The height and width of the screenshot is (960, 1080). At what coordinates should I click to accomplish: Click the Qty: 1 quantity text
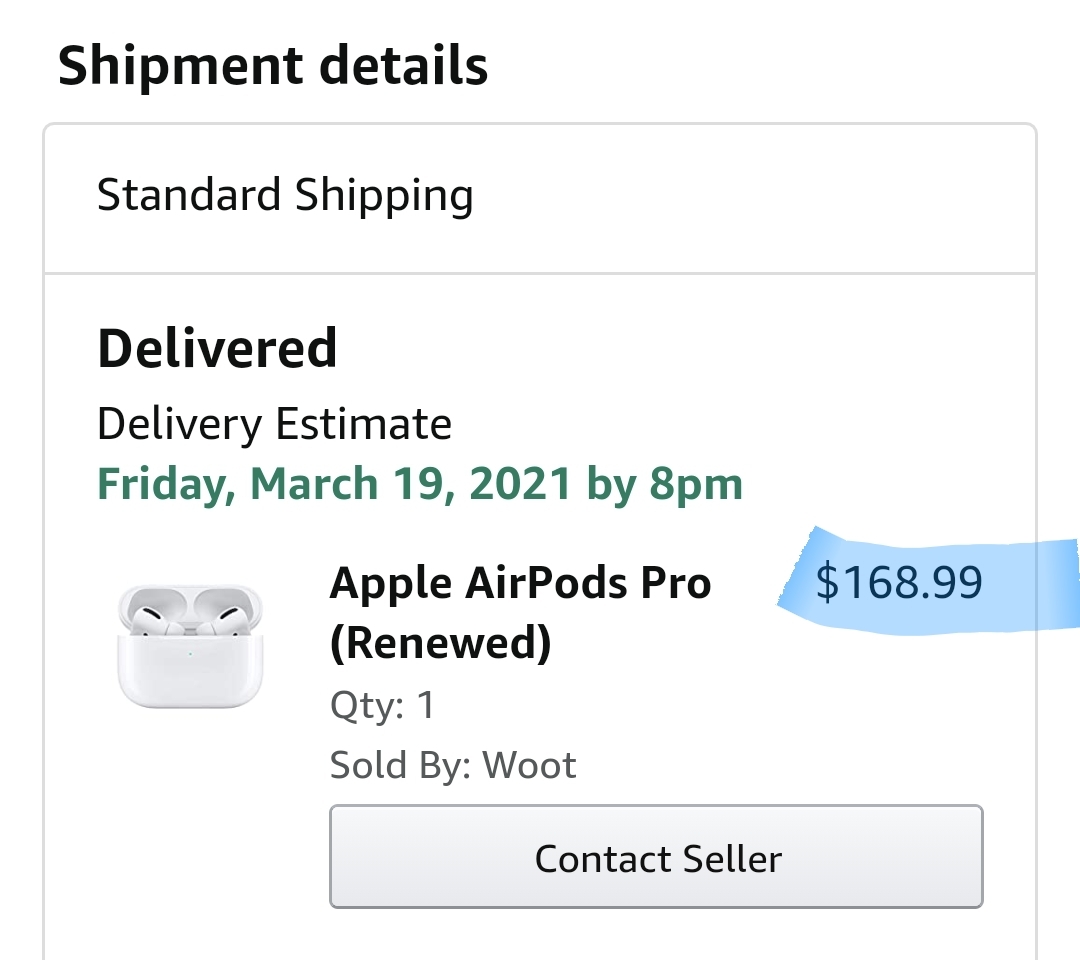click(383, 706)
